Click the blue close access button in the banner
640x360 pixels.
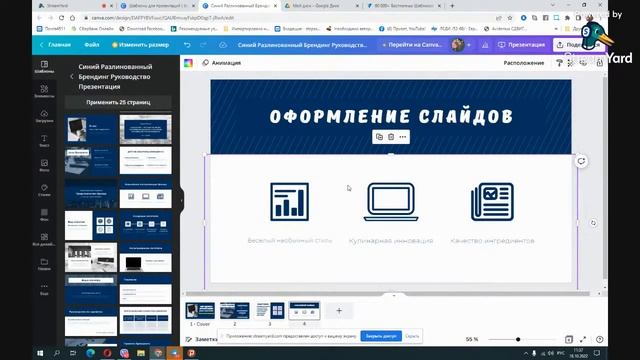click(381, 336)
